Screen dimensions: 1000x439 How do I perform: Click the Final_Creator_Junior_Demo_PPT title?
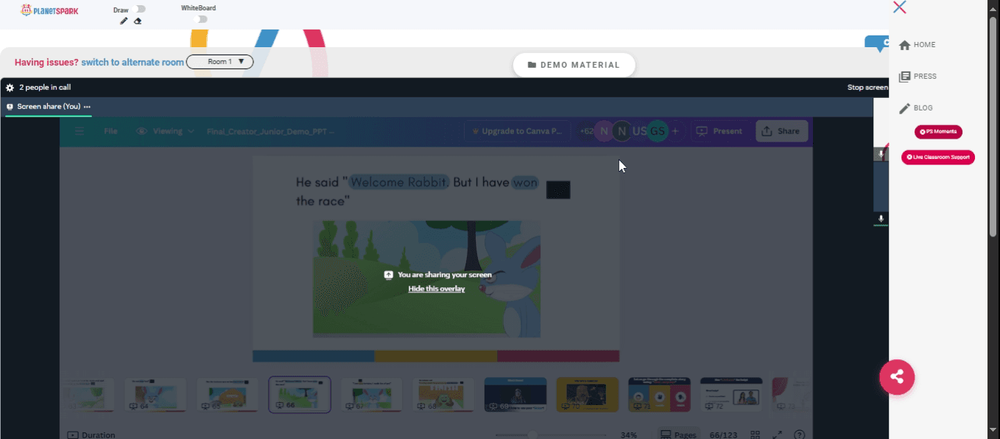[x=270, y=131]
